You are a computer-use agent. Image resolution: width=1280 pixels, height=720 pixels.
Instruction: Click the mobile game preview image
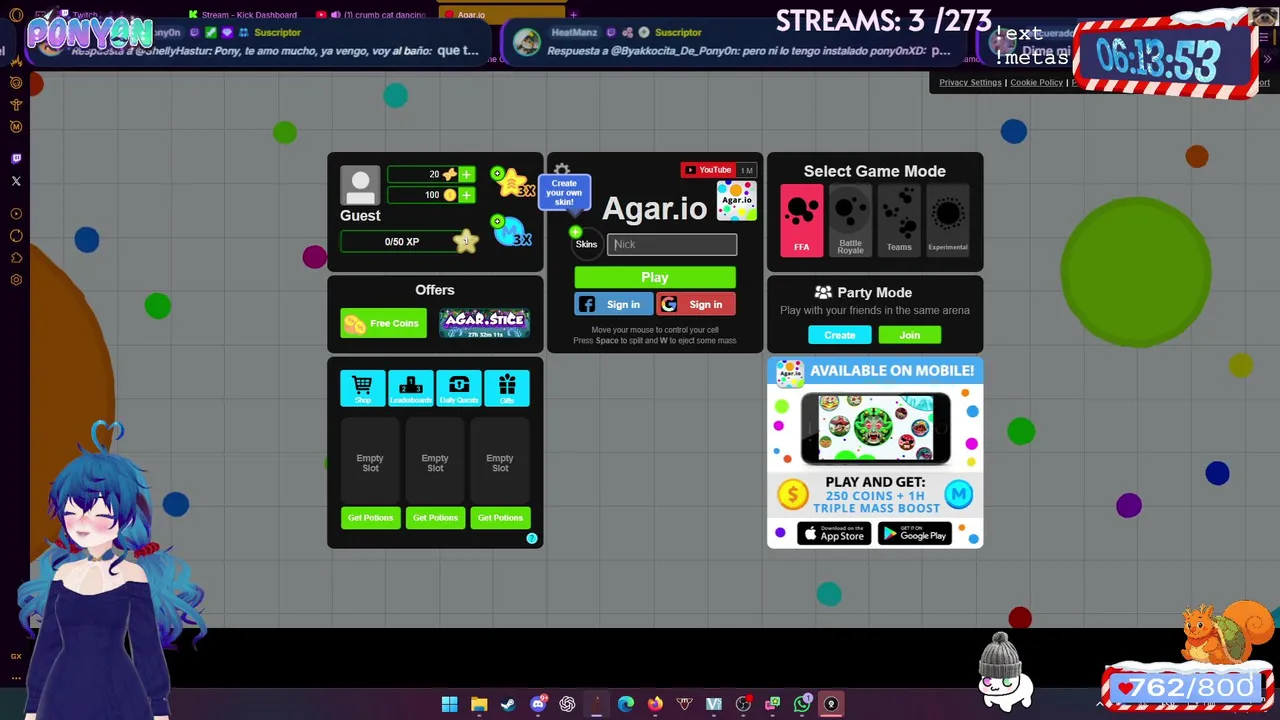(876, 428)
